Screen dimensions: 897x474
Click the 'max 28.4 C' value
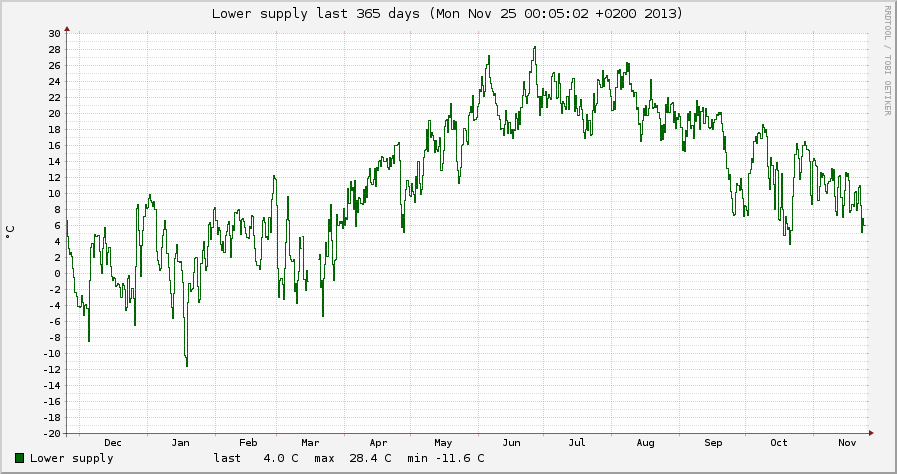pos(353,458)
